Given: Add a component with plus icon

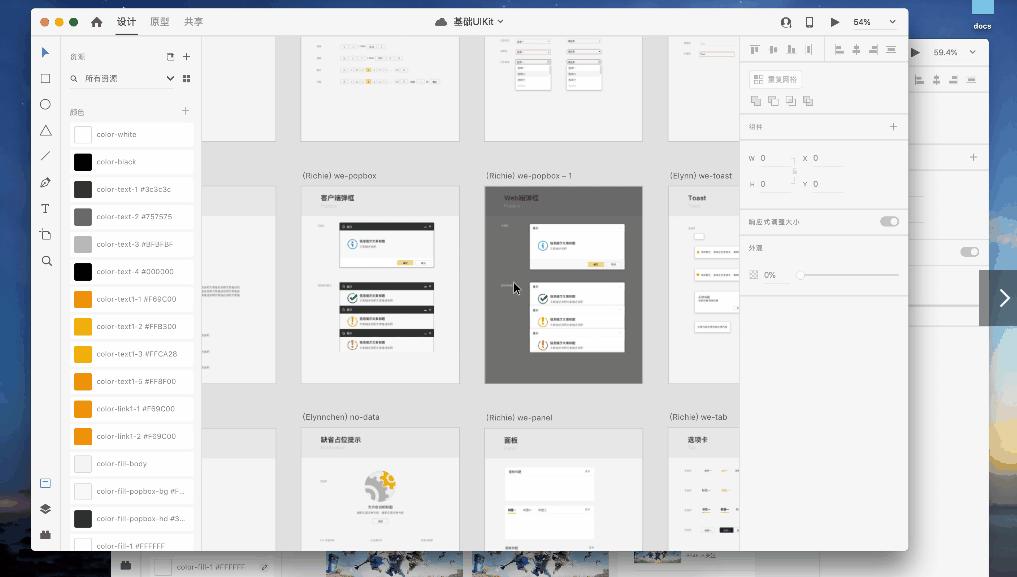Looking at the screenshot, I should point(893,126).
